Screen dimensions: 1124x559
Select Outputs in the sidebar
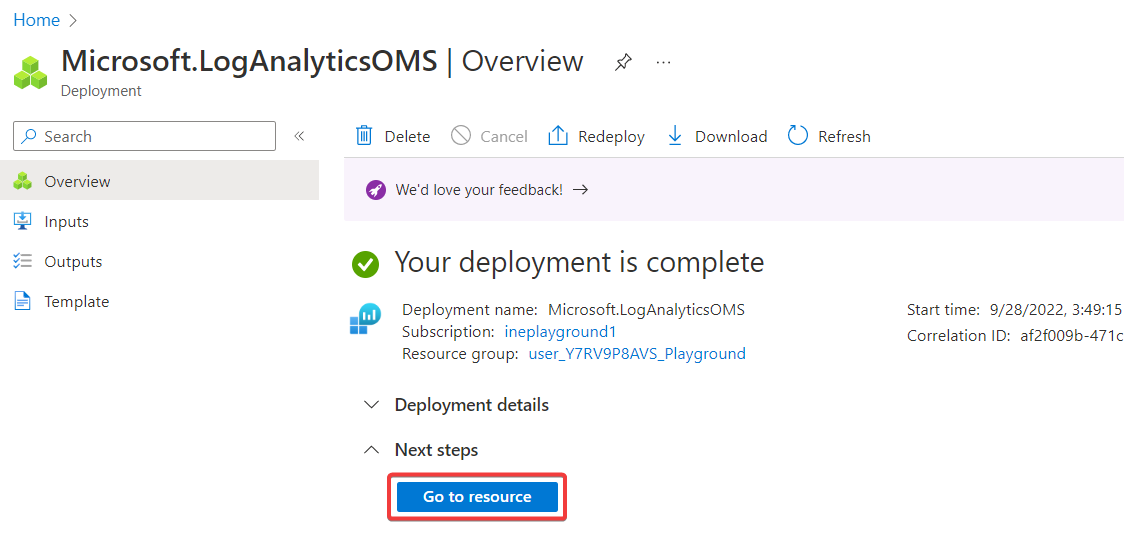pyautogui.click(x=73, y=262)
